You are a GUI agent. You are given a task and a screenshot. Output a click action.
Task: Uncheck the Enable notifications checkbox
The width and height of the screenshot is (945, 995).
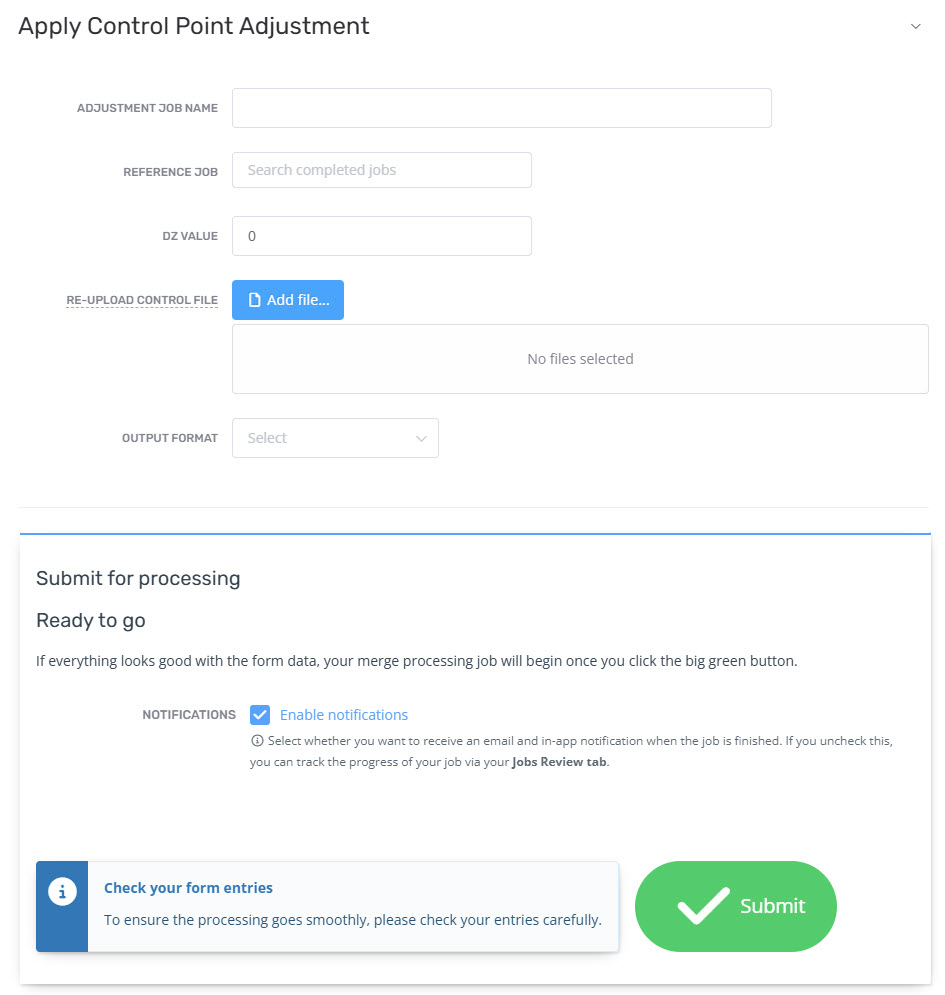260,714
